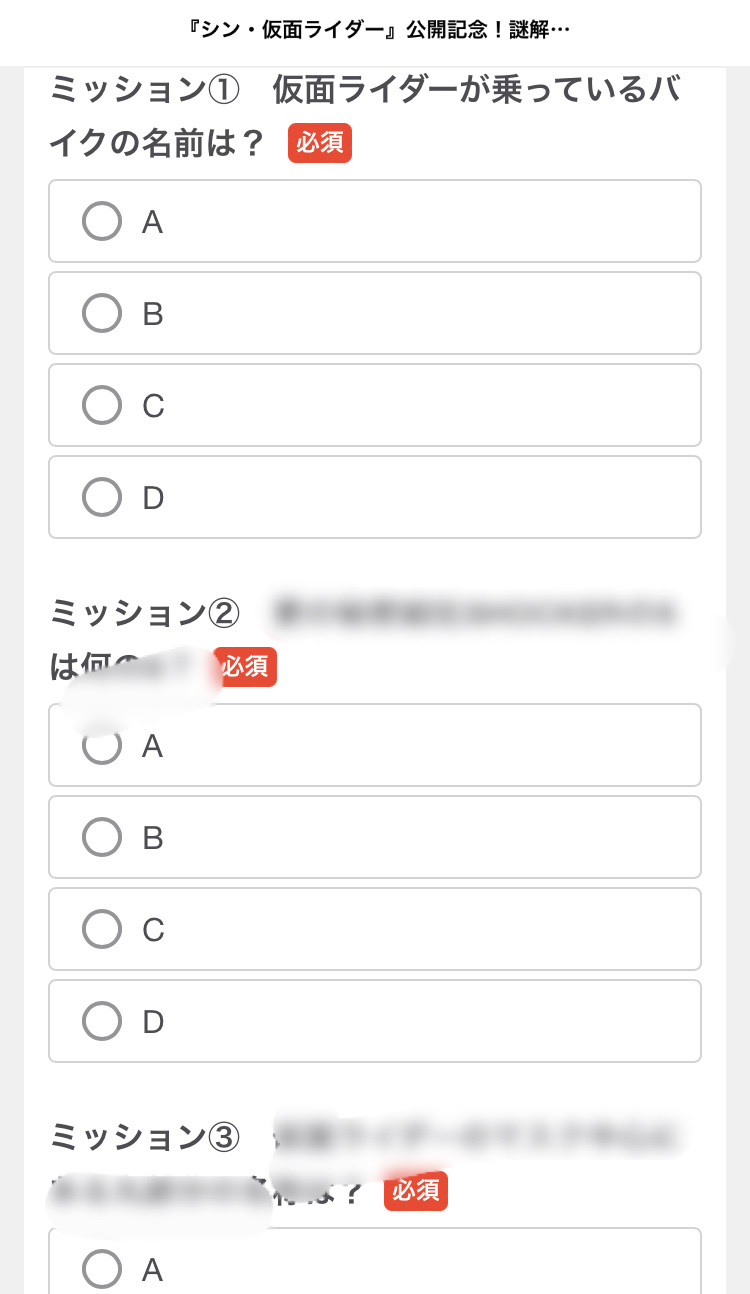This screenshot has width=750, height=1294.
Task: Click the letter C label in Mission 1
Action: coord(153,406)
